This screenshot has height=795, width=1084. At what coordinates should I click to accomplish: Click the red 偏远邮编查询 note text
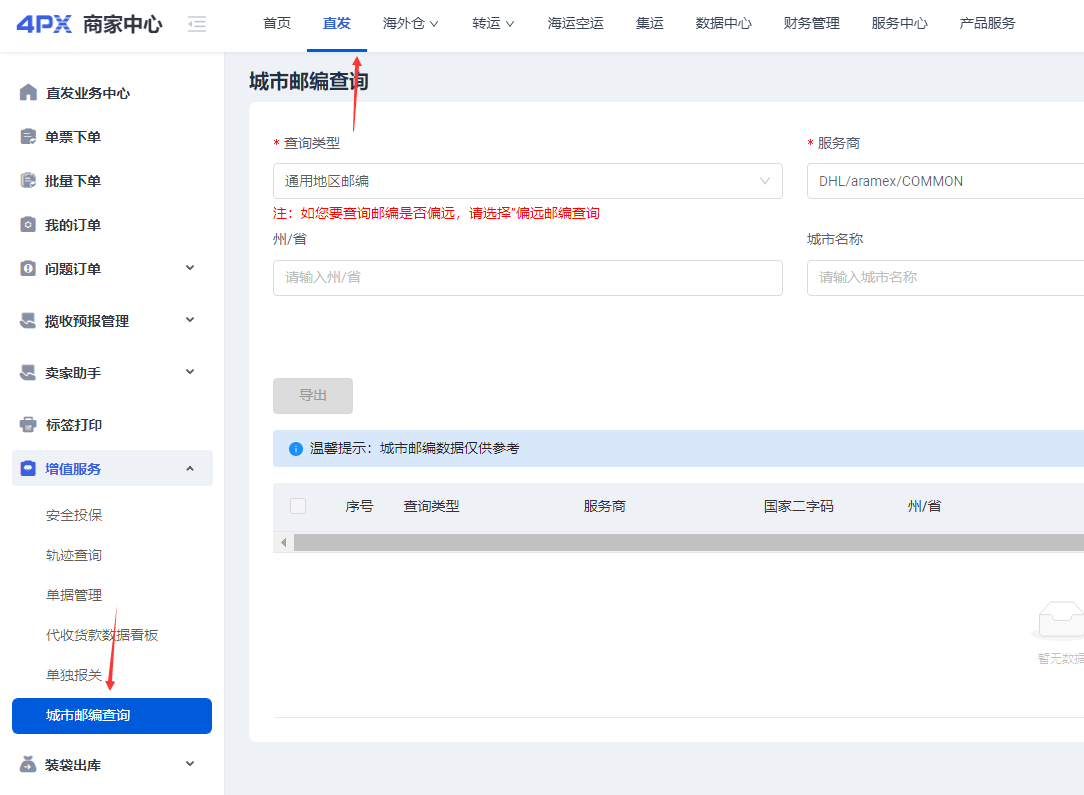tap(436, 213)
